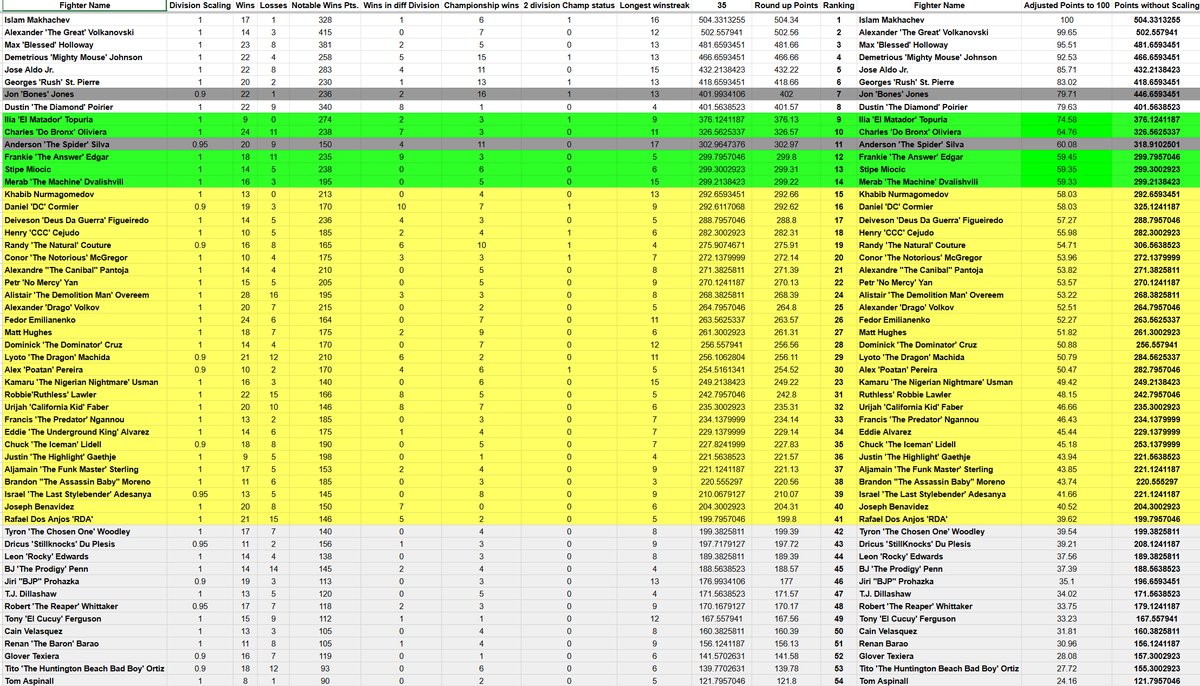This screenshot has height=686, width=1200.
Task: Select the round up points value 376.13
Action: click(786, 119)
